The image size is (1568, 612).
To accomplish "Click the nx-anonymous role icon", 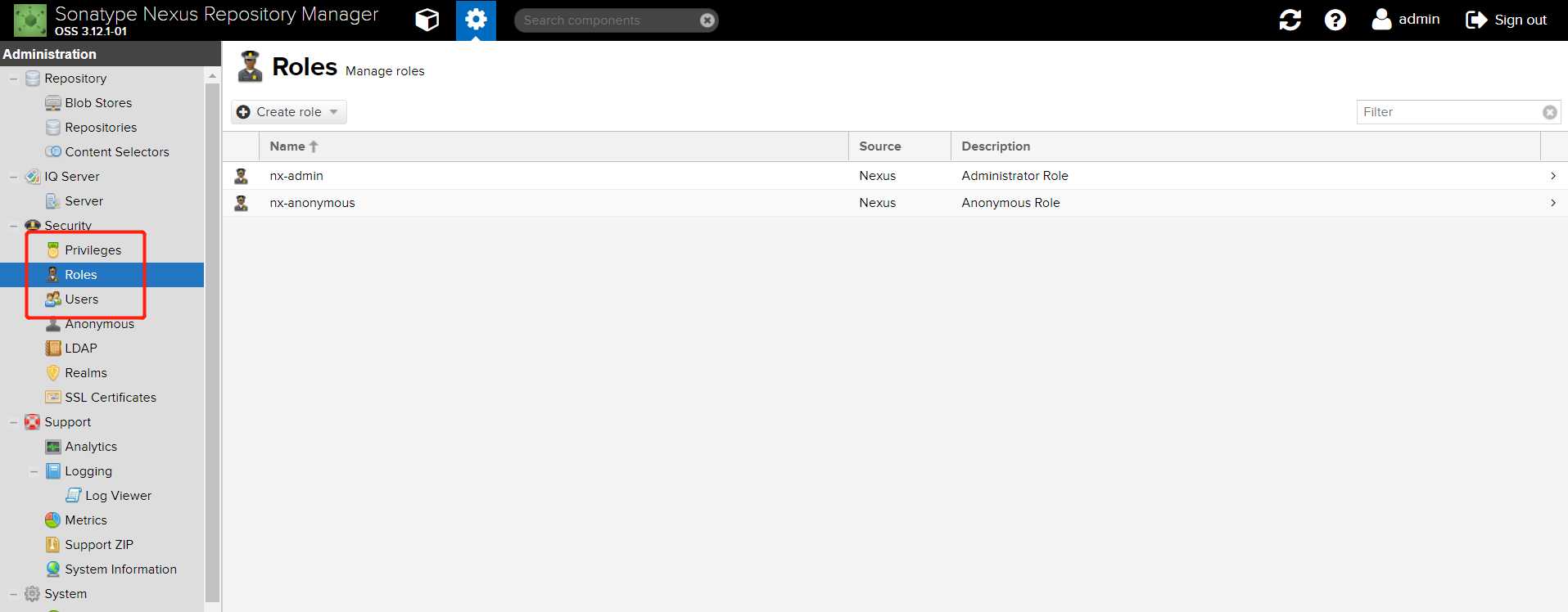I will pyautogui.click(x=242, y=203).
